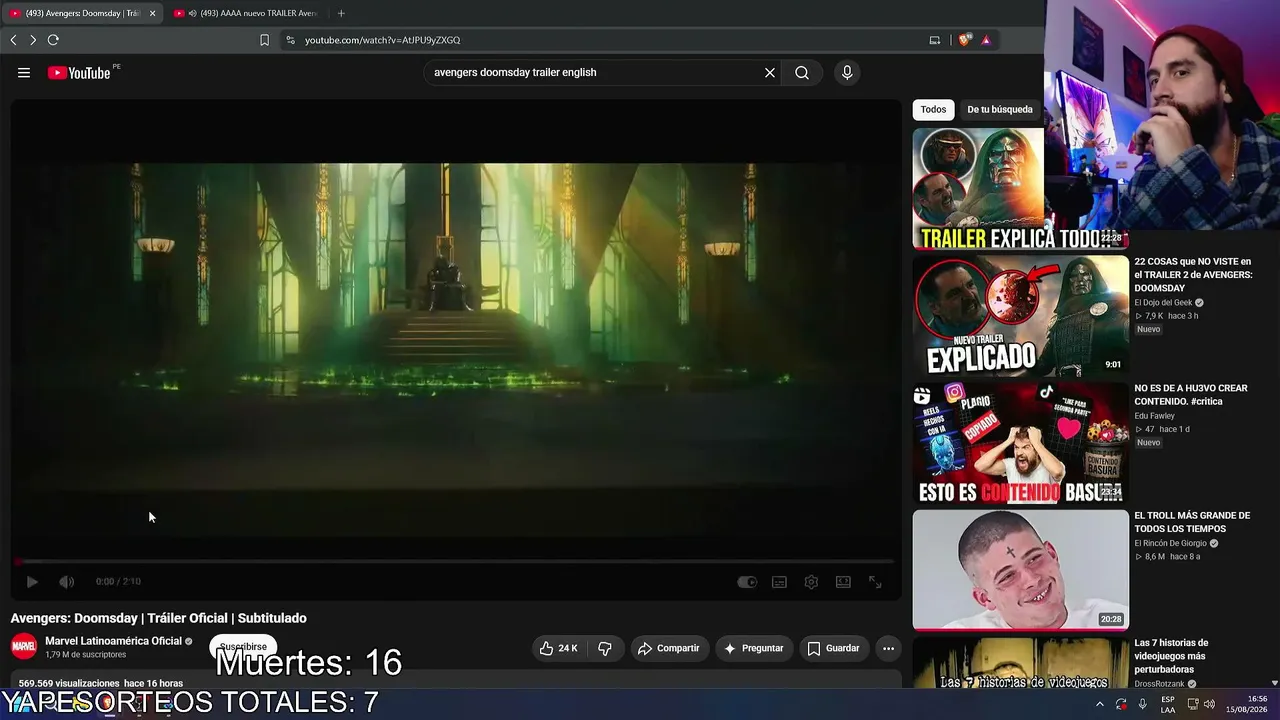Clear the search box with the X
This screenshot has width=1280, height=720.
[x=770, y=72]
